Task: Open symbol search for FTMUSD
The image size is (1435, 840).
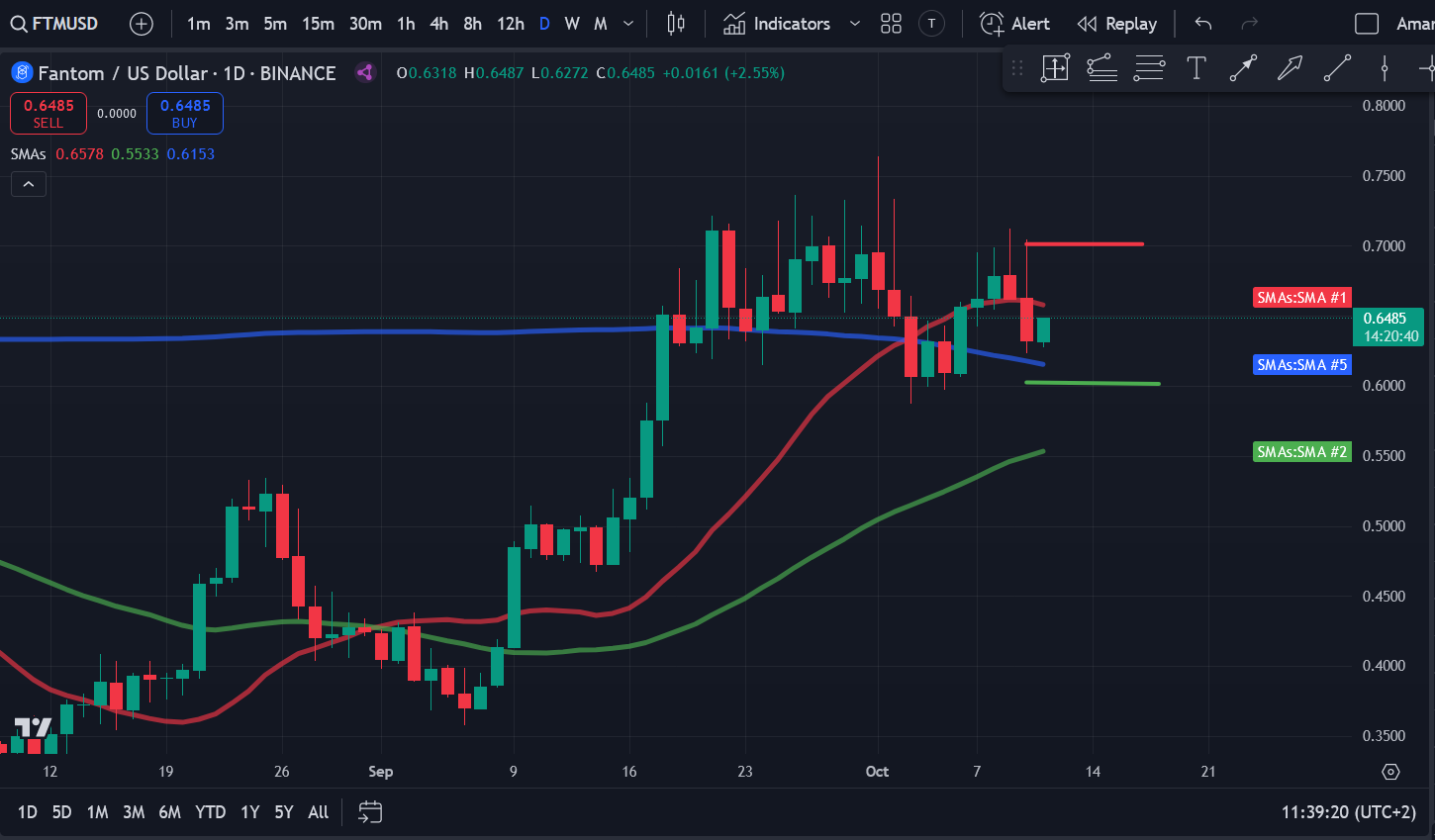Action: [55, 24]
